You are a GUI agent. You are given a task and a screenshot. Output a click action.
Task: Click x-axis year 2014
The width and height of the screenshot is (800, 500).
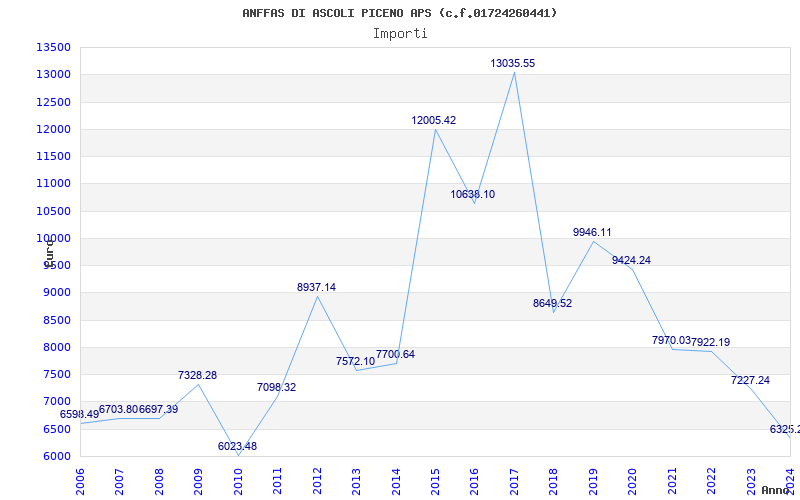pyautogui.click(x=396, y=482)
